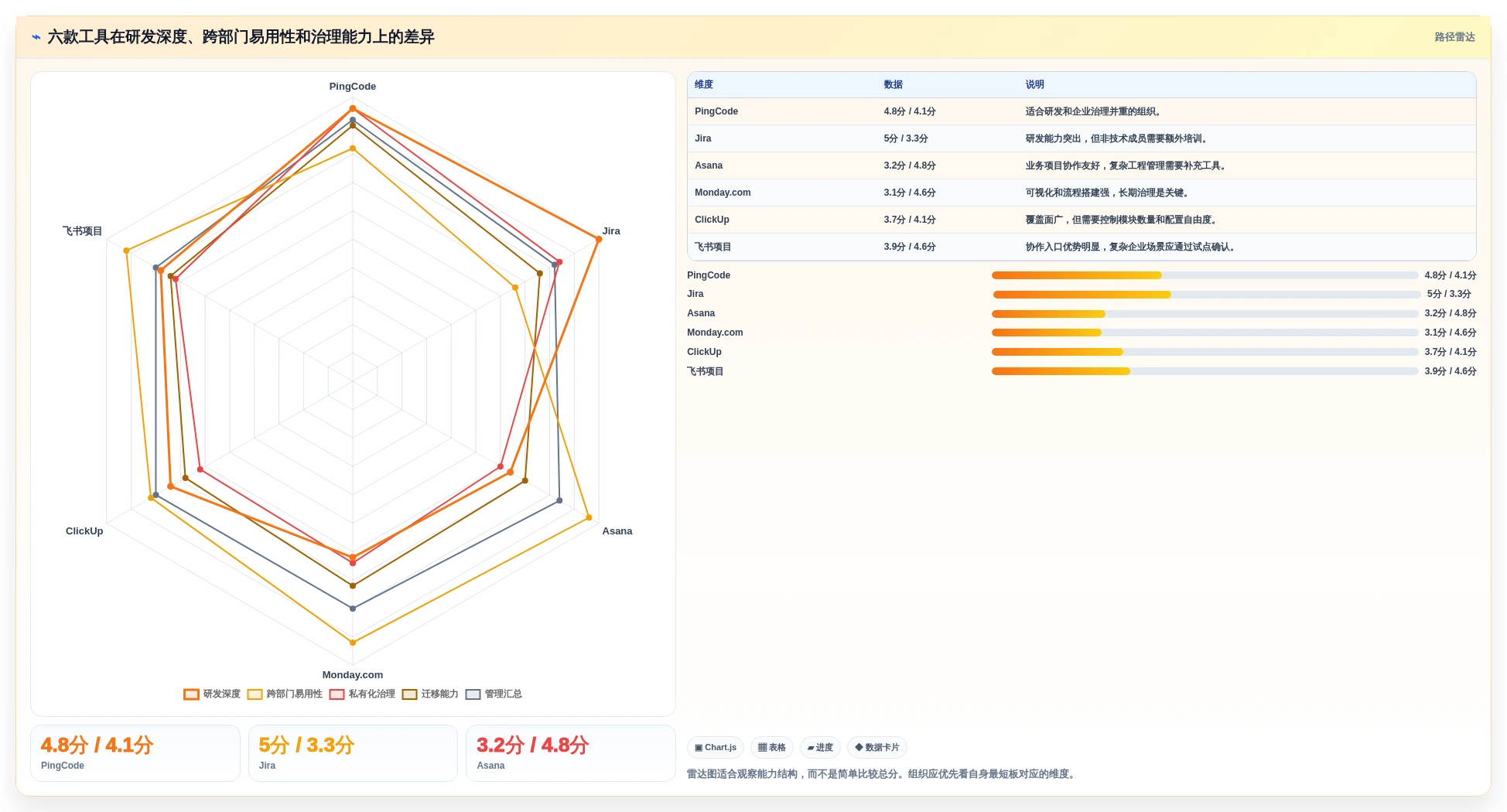Click the 路径雷达 label in header

point(1454,37)
